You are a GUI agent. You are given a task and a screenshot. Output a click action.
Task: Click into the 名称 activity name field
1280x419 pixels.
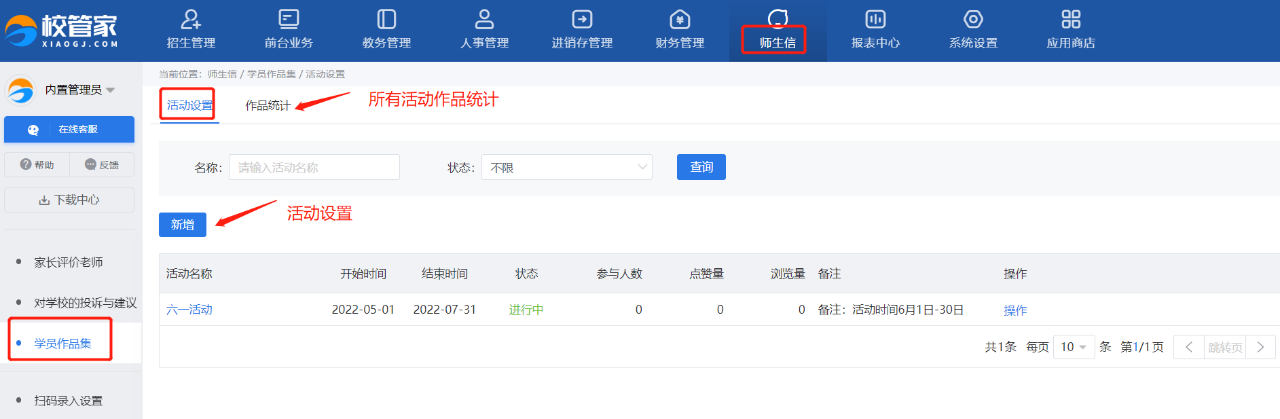pos(314,168)
